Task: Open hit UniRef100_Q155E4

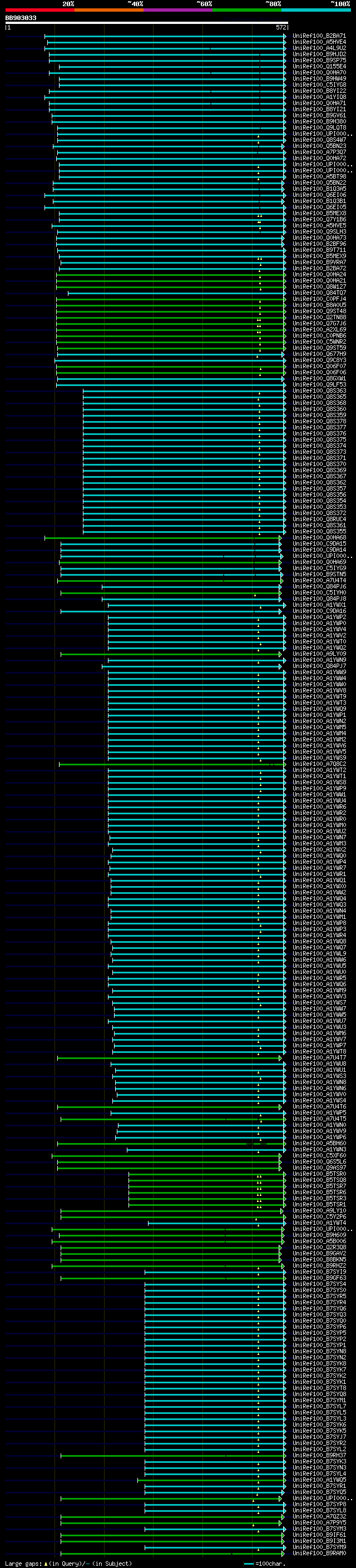Action: (319, 66)
